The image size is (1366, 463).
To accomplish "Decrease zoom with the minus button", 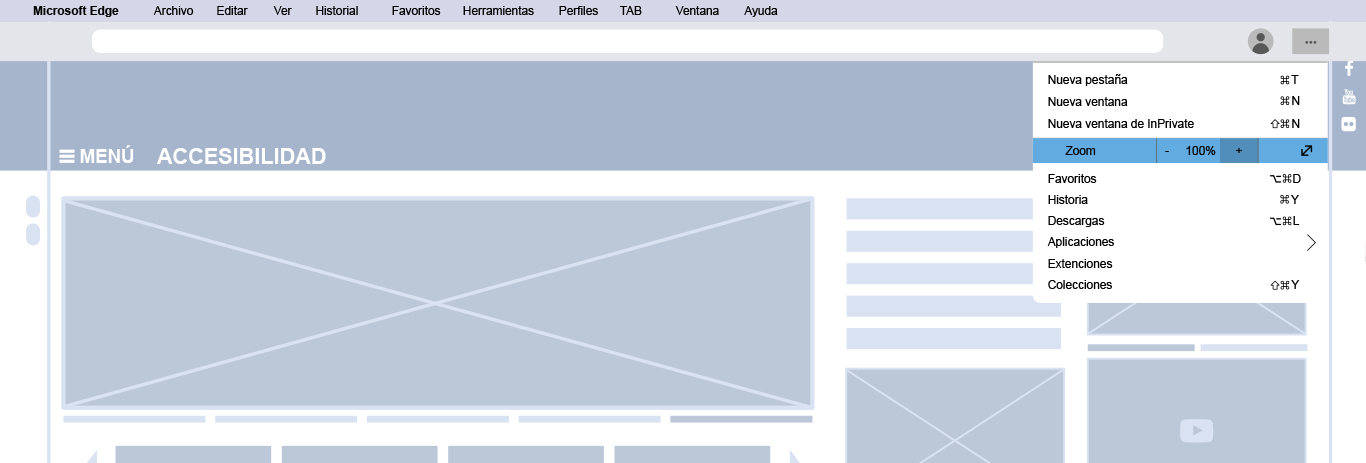I will coord(1167,151).
